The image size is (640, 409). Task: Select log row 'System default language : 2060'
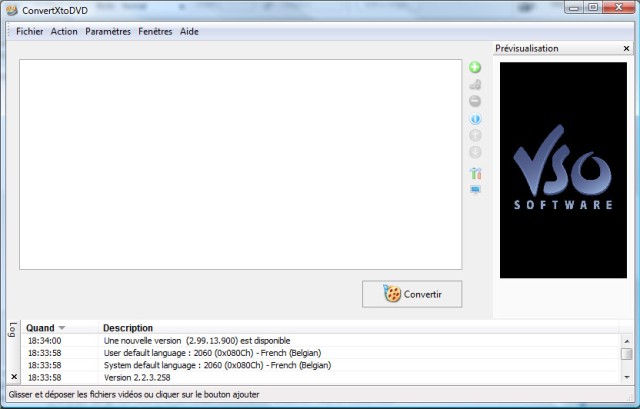pos(320,365)
